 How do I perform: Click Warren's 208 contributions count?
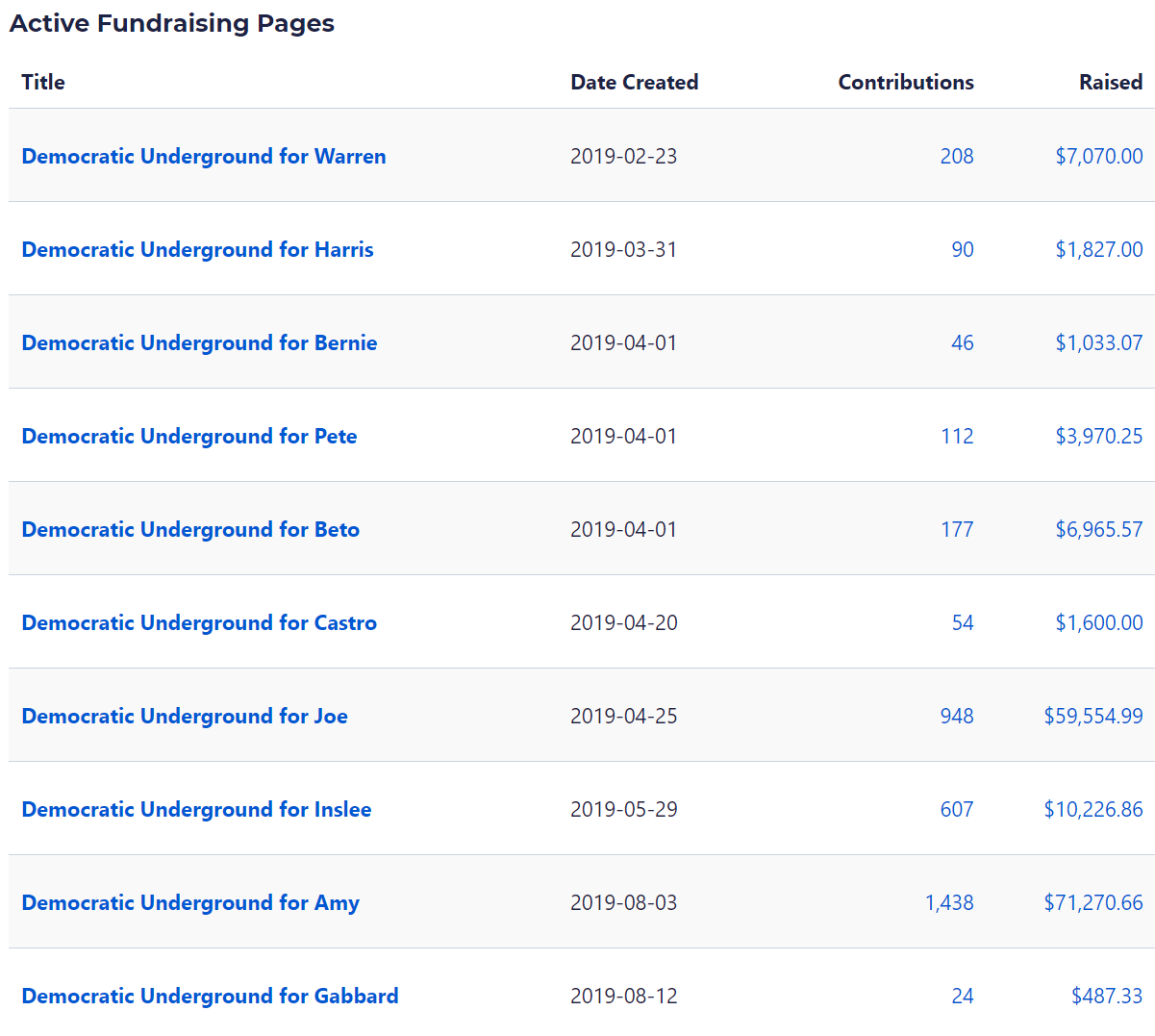(x=956, y=156)
